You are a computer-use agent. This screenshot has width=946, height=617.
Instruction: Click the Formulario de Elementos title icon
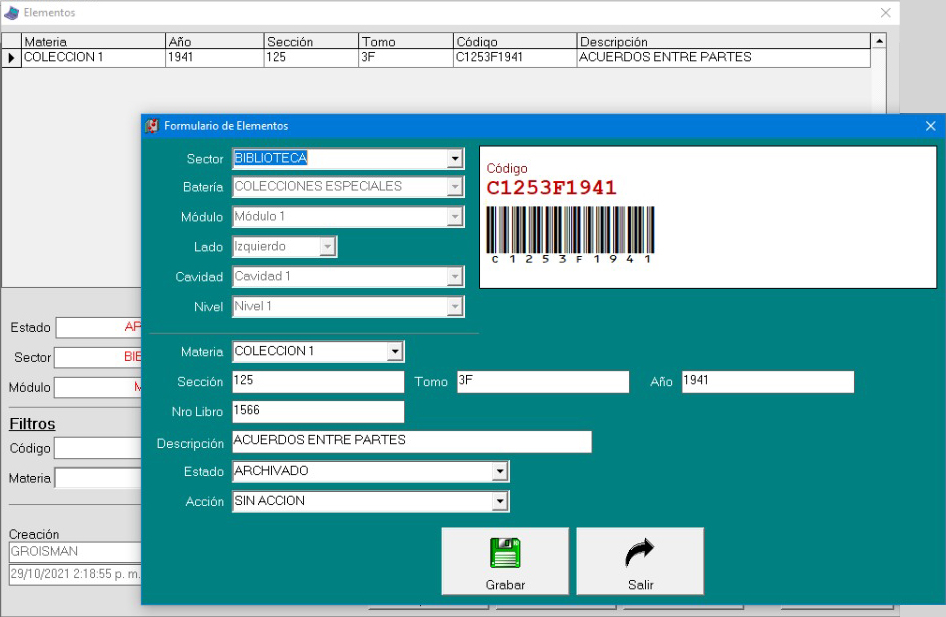[152, 126]
